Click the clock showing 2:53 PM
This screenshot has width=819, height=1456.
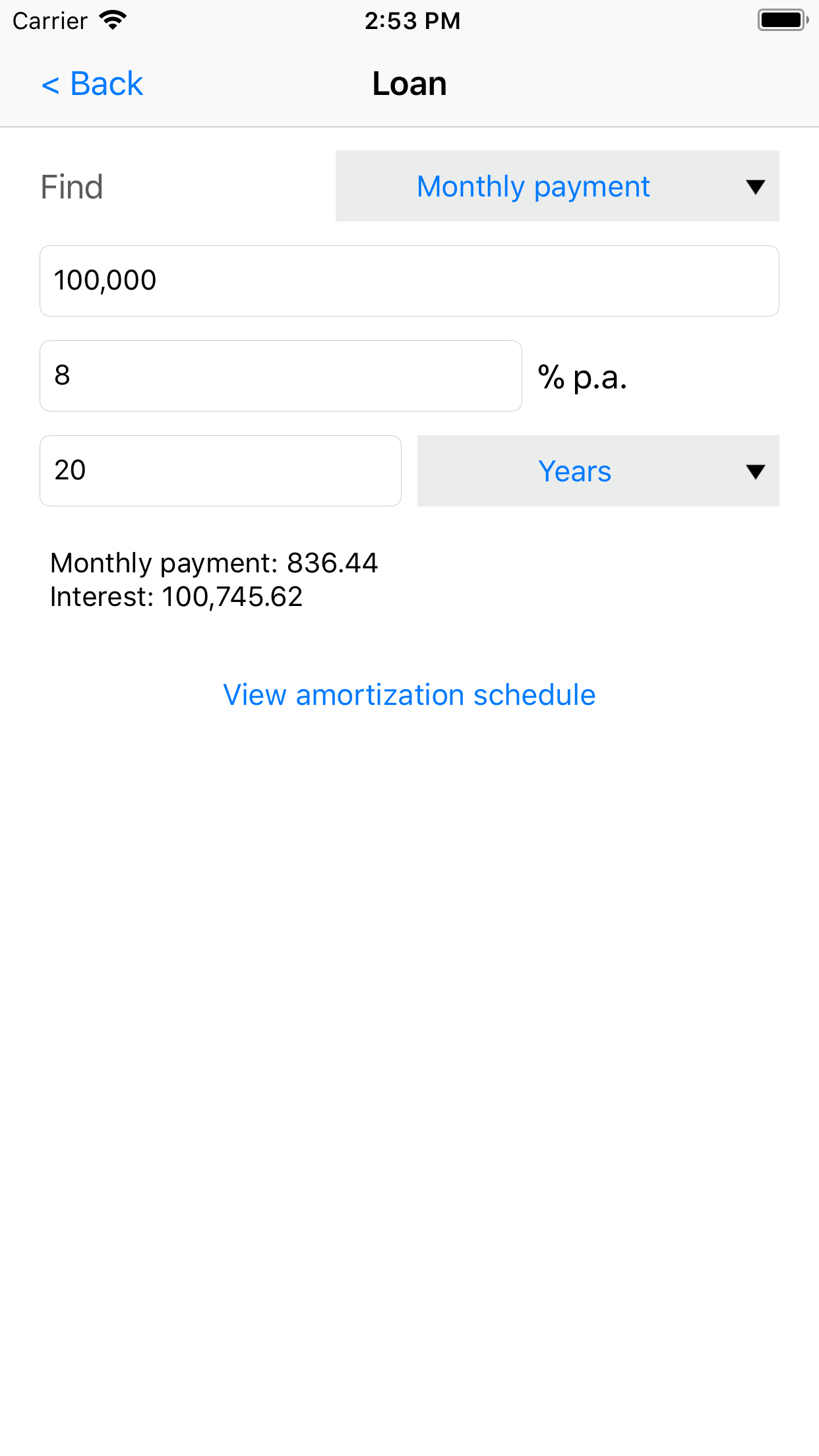pos(412,20)
